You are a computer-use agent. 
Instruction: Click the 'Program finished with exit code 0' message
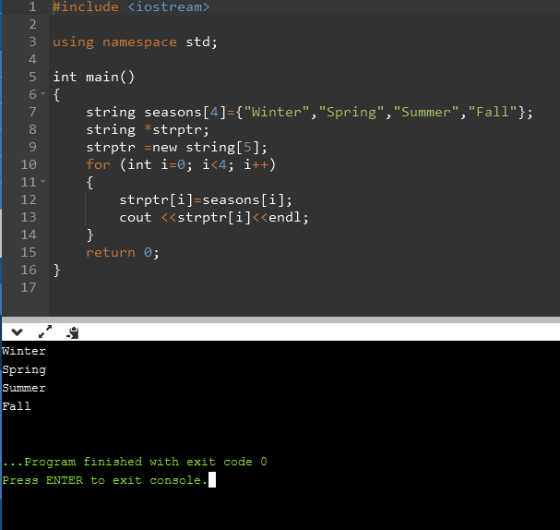coord(135,462)
